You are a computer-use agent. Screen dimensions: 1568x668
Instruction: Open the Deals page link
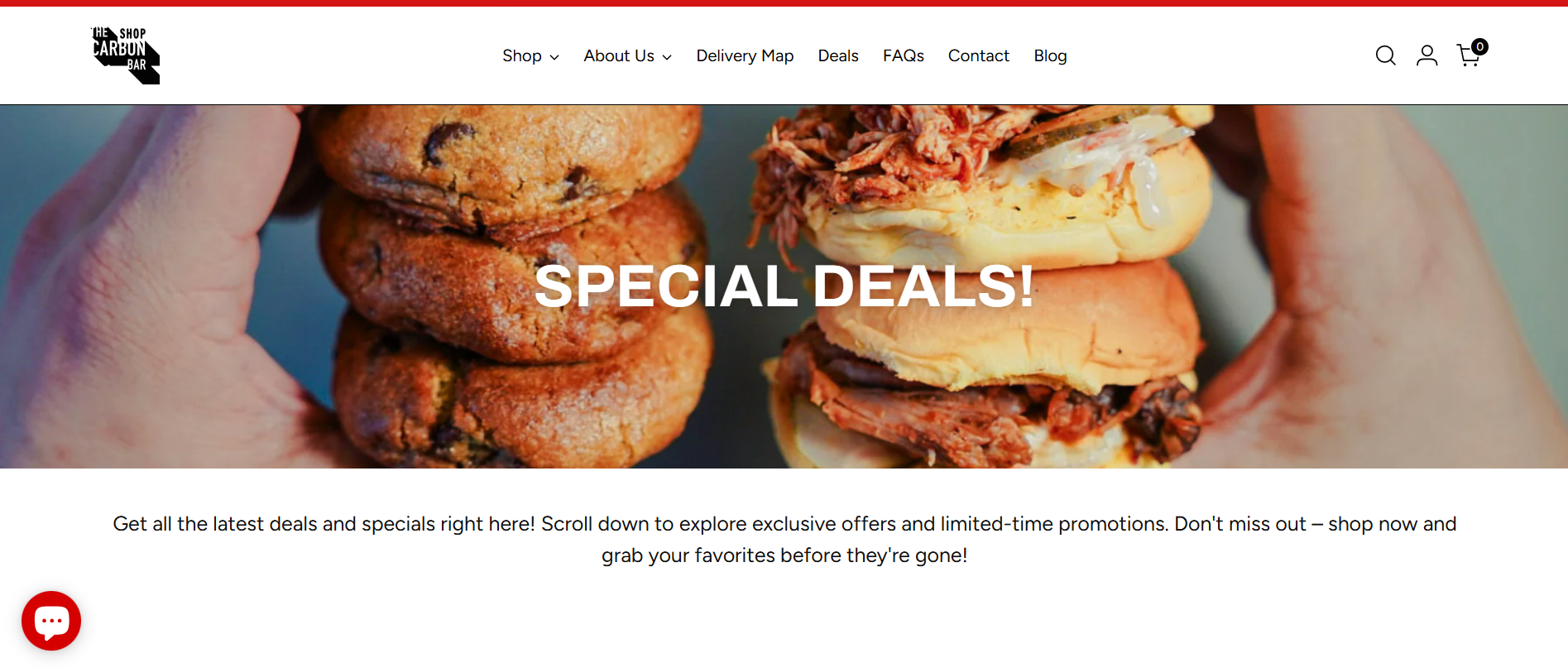click(838, 55)
